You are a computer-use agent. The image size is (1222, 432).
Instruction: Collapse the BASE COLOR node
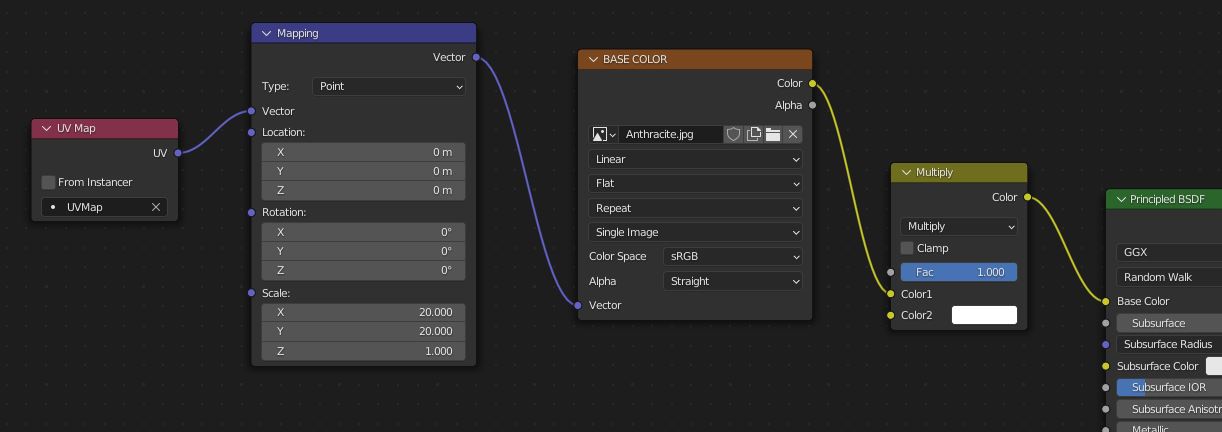click(593, 59)
